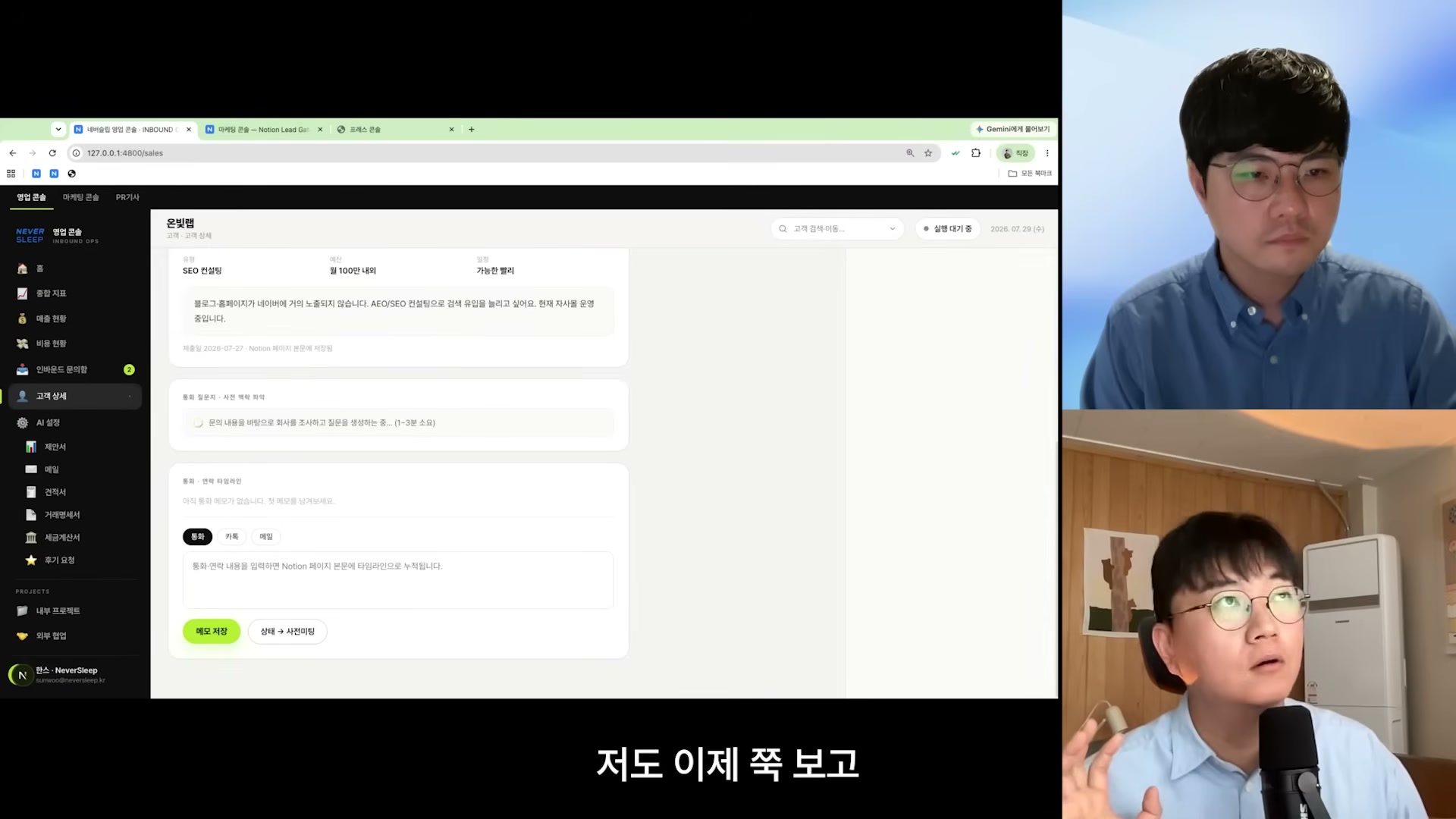Open new browser tab with plus
Viewport: 1456px width, 819px height.
click(472, 130)
